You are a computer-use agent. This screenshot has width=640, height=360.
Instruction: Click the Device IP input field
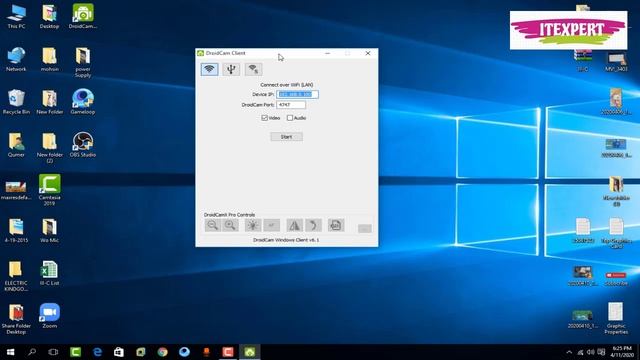tap(297, 94)
